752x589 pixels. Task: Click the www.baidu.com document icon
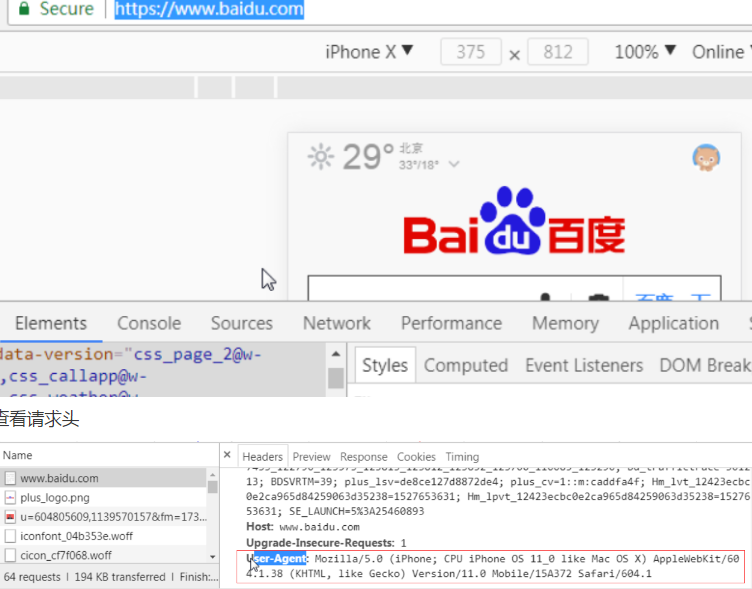click(10, 478)
